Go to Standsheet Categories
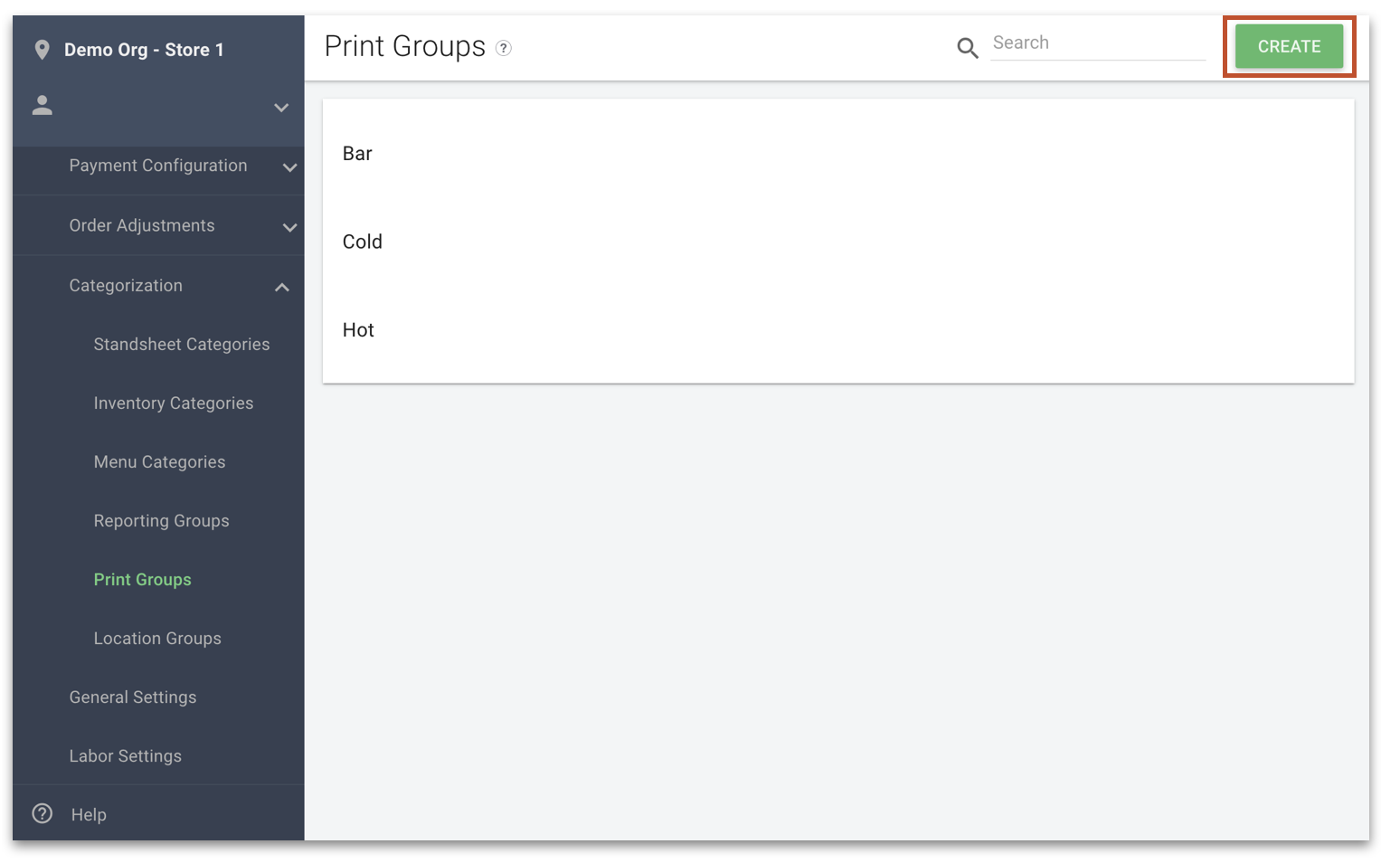 click(182, 345)
